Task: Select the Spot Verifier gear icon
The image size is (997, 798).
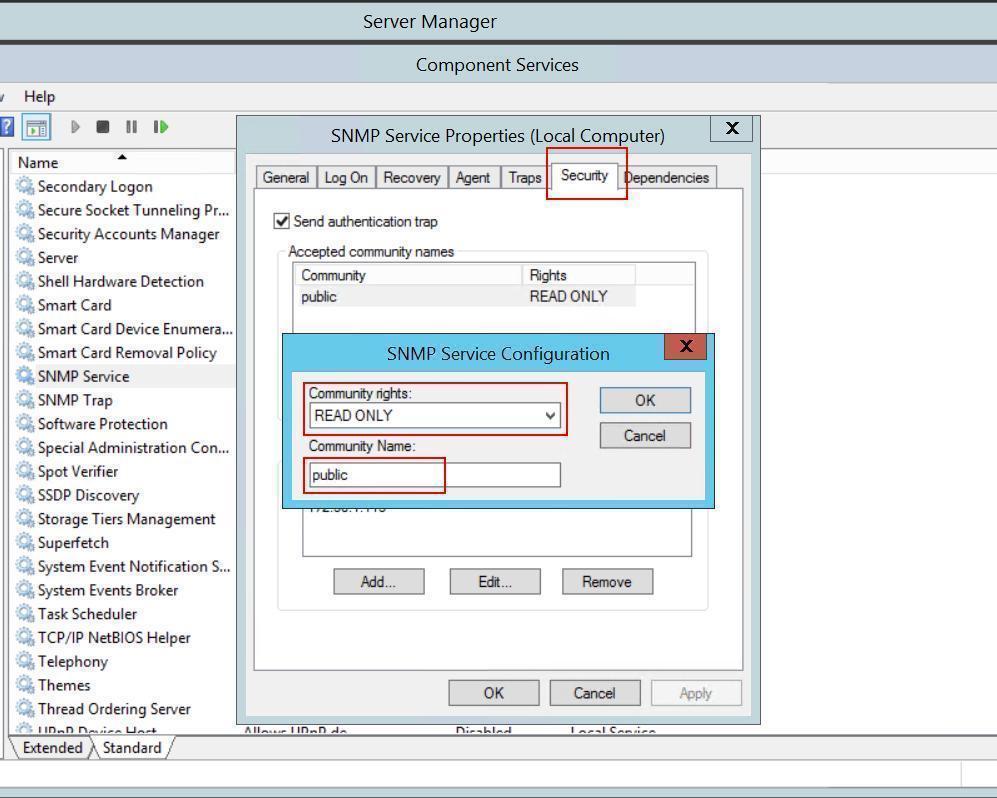Action: (x=25, y=471)
